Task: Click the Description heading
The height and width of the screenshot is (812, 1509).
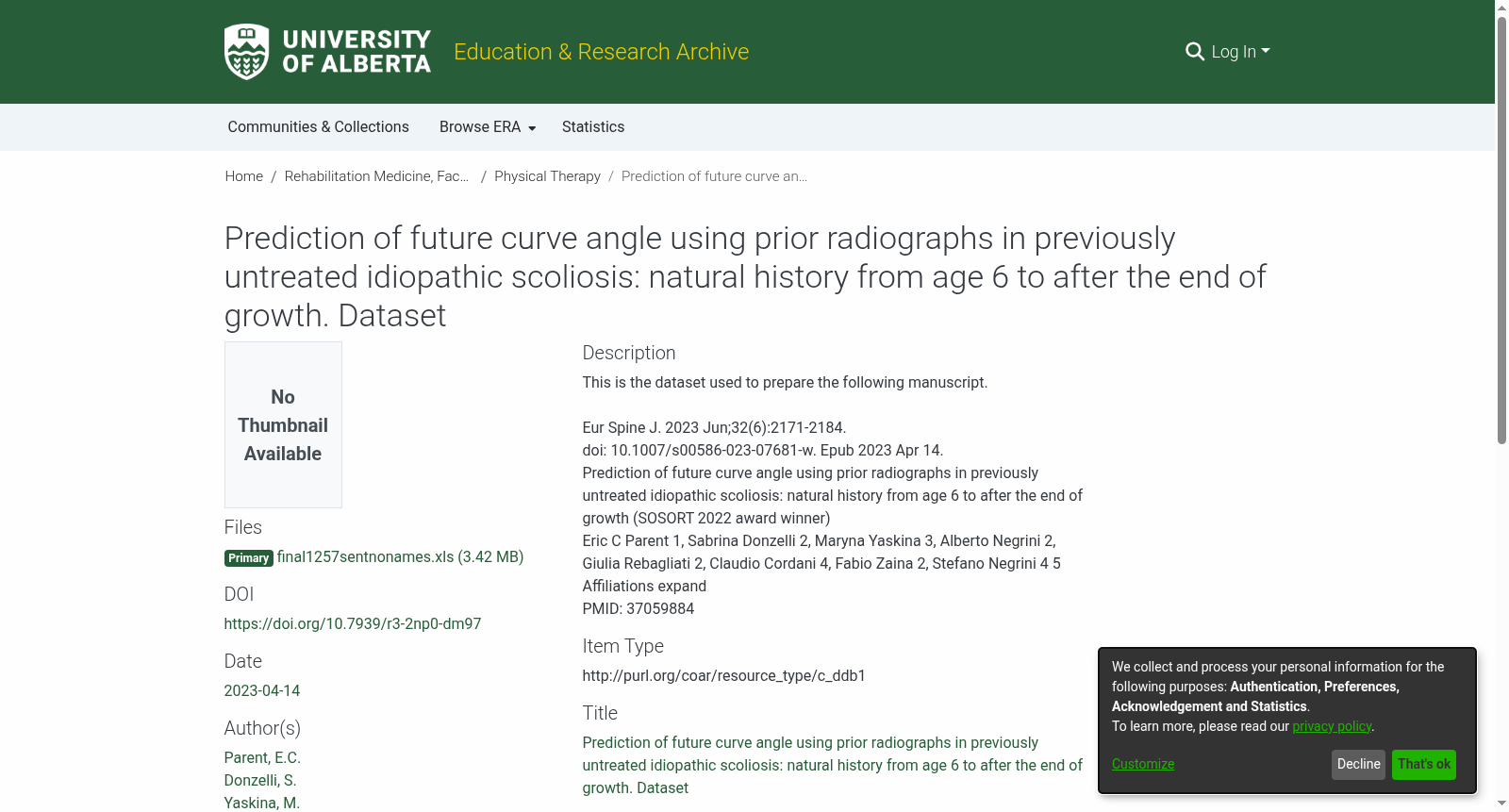Action: pyautogui.click(x=629, y=353)
